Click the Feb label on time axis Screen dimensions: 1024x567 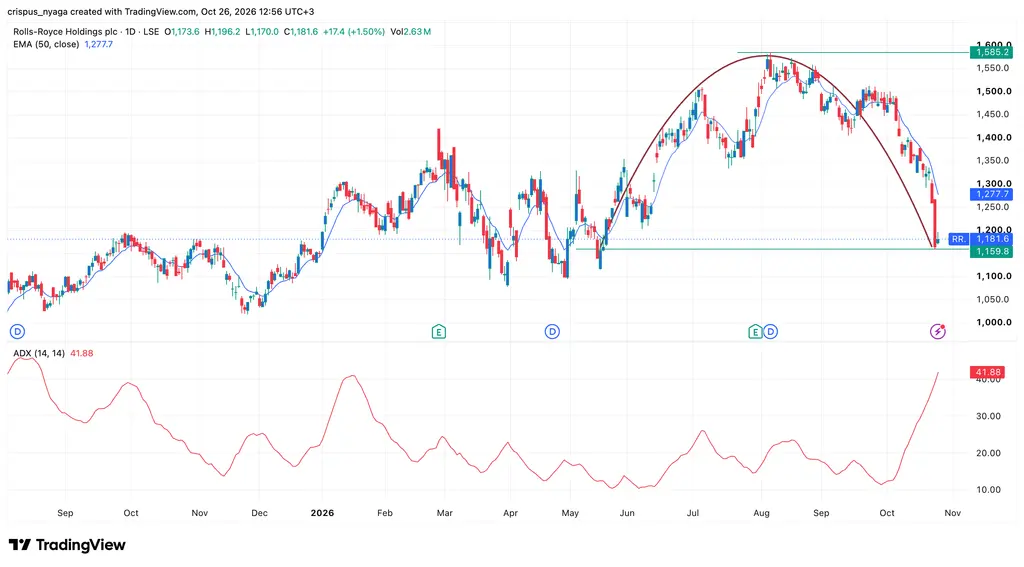coord(385,513)
